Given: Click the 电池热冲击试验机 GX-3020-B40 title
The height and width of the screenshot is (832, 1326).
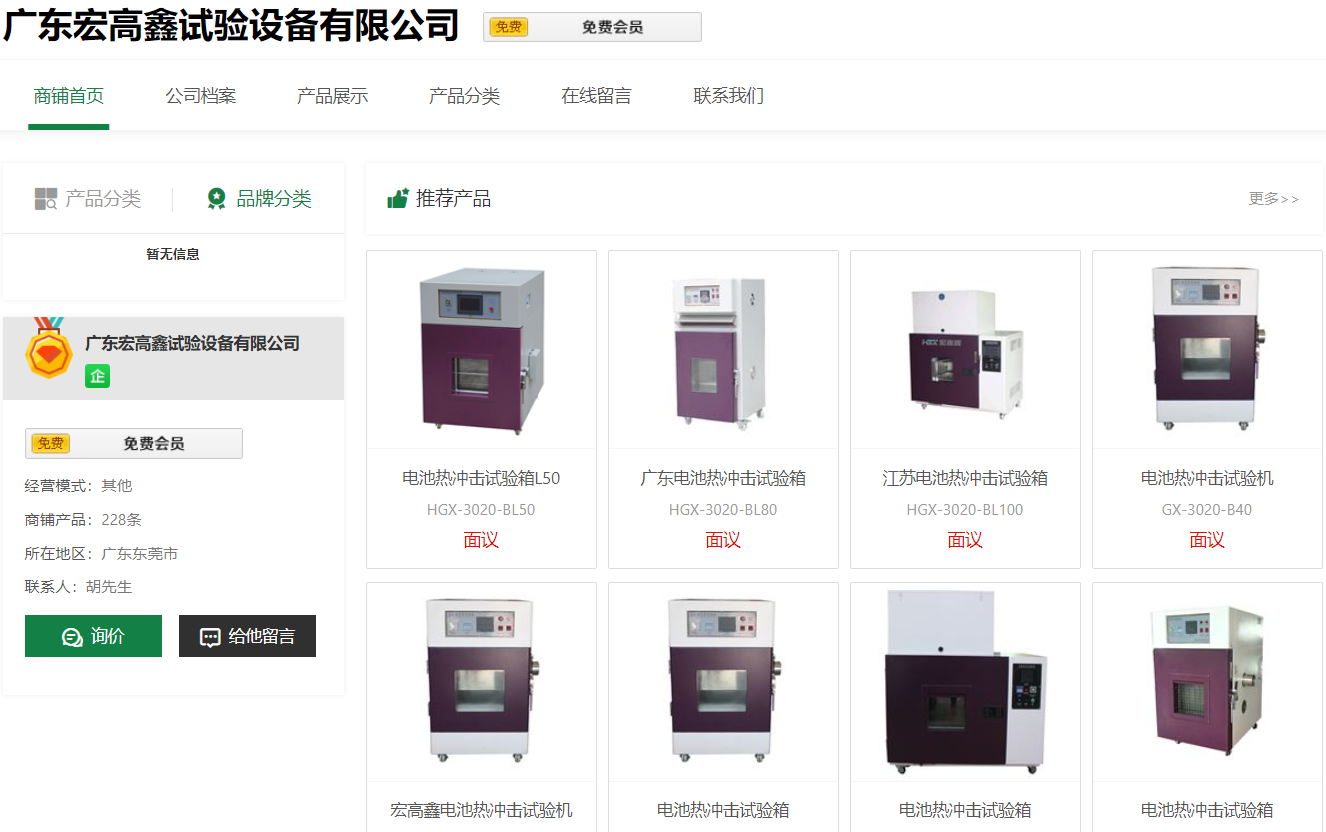Looking at the screenshot, I should [1207, 478].
